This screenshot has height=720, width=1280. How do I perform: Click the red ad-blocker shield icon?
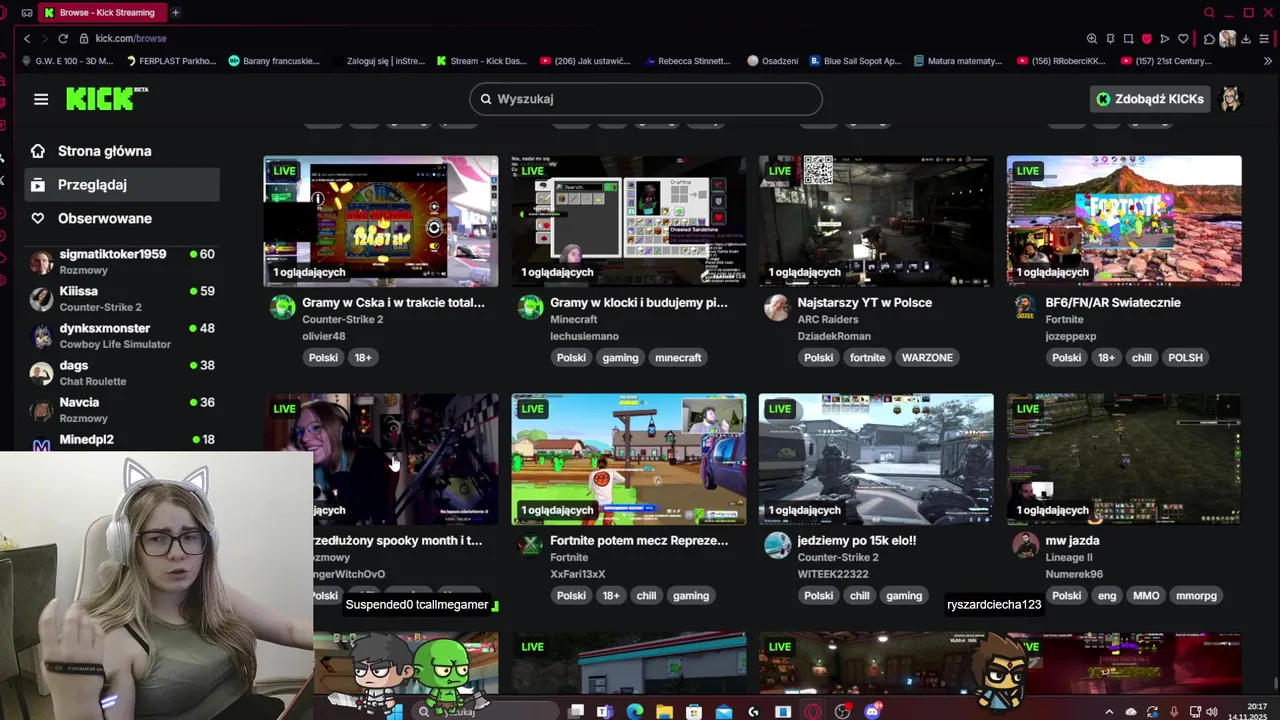point(1146,39)
